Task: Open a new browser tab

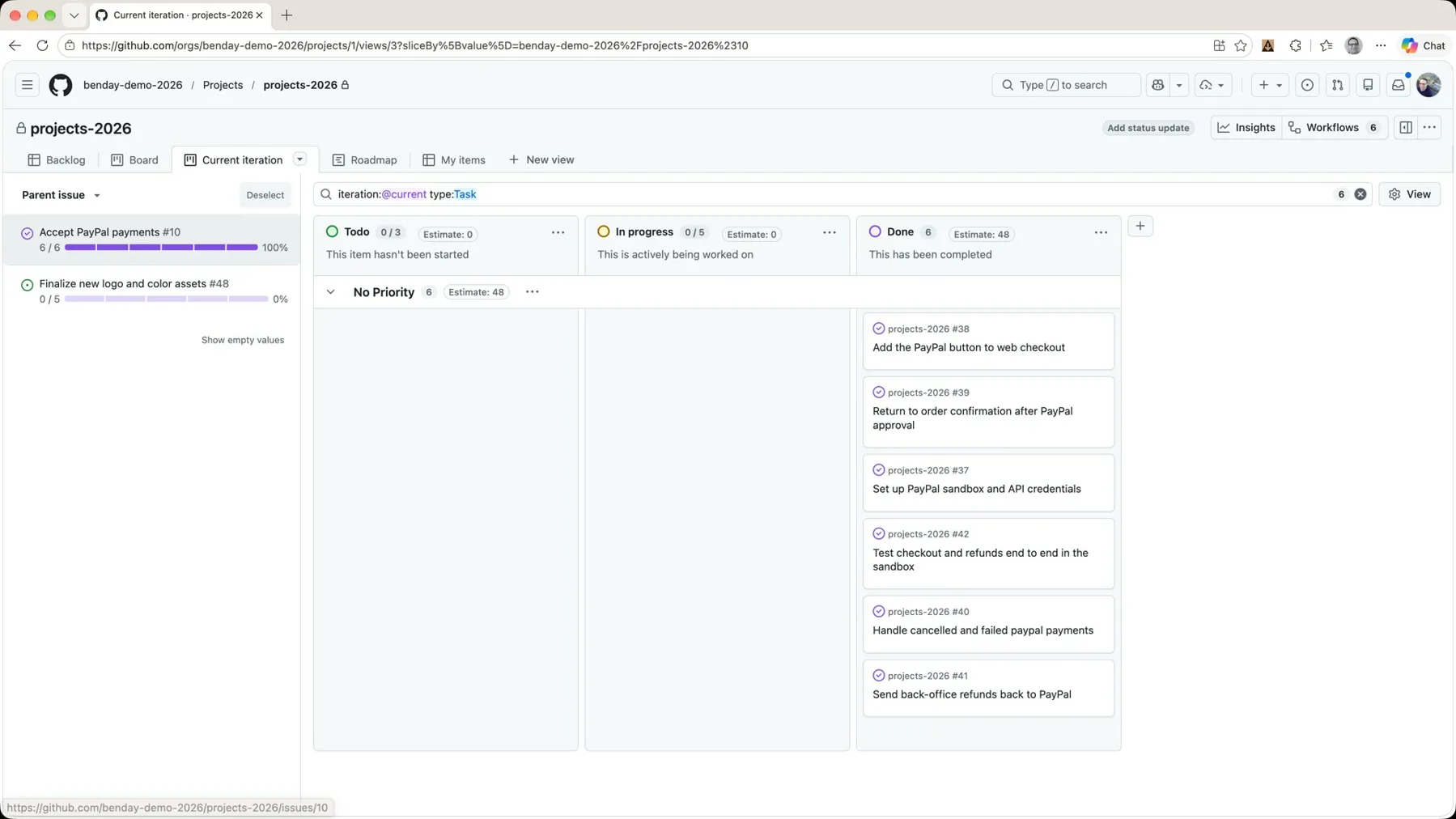Action: click(287, 15)
